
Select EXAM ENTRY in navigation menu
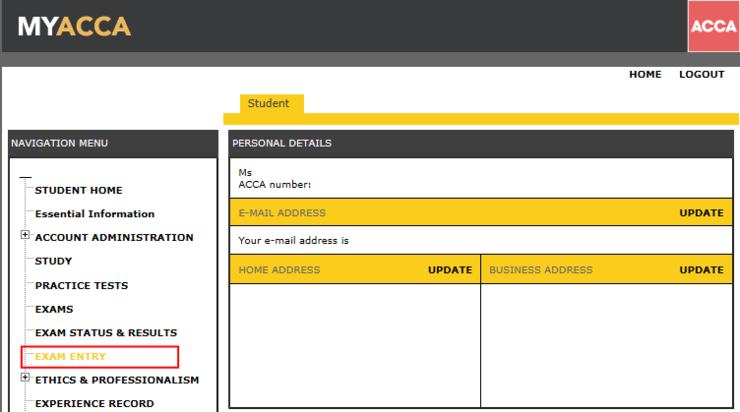[x=70, y=356]
